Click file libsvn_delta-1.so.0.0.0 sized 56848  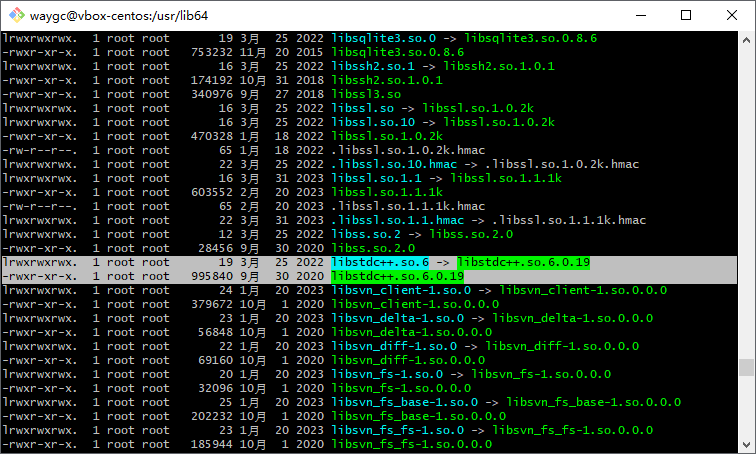[412, 332]
